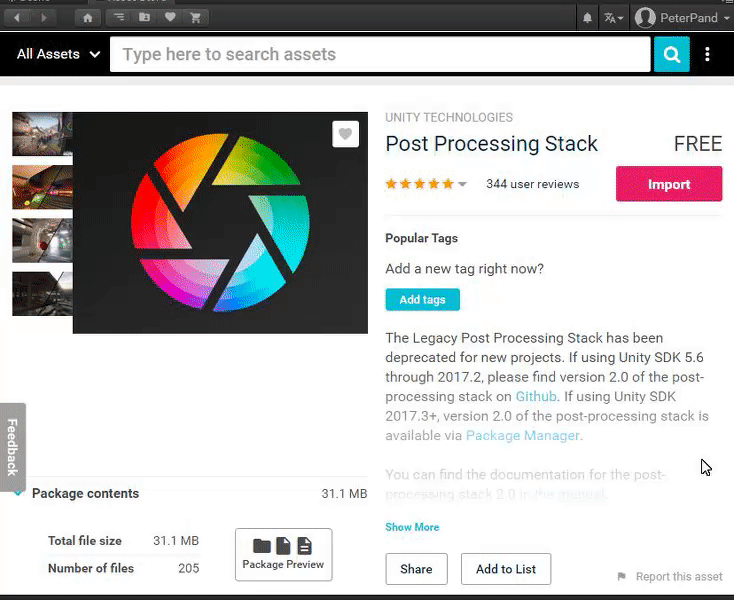Expand the star rating breakdown arrow
734x600 pixels.
point(462,184)
